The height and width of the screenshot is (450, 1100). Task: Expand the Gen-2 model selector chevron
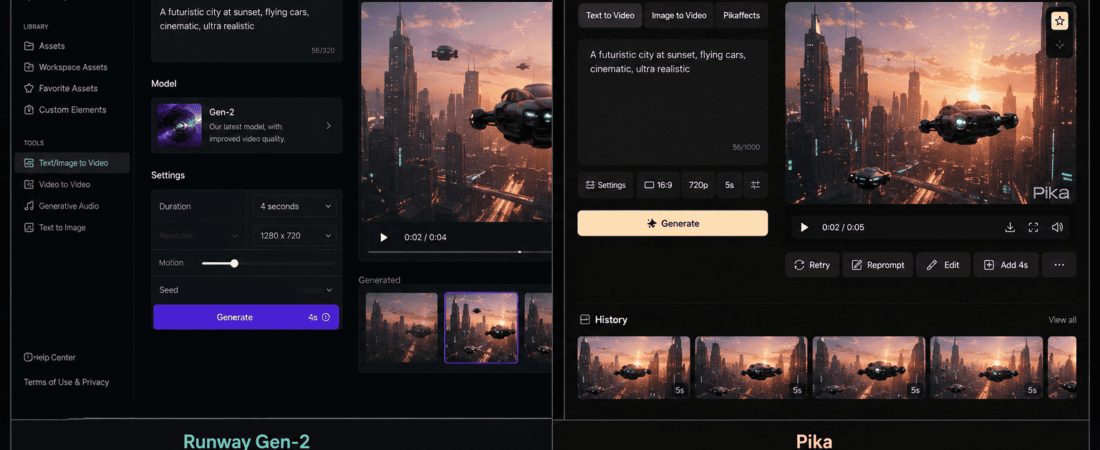(328, 126)
